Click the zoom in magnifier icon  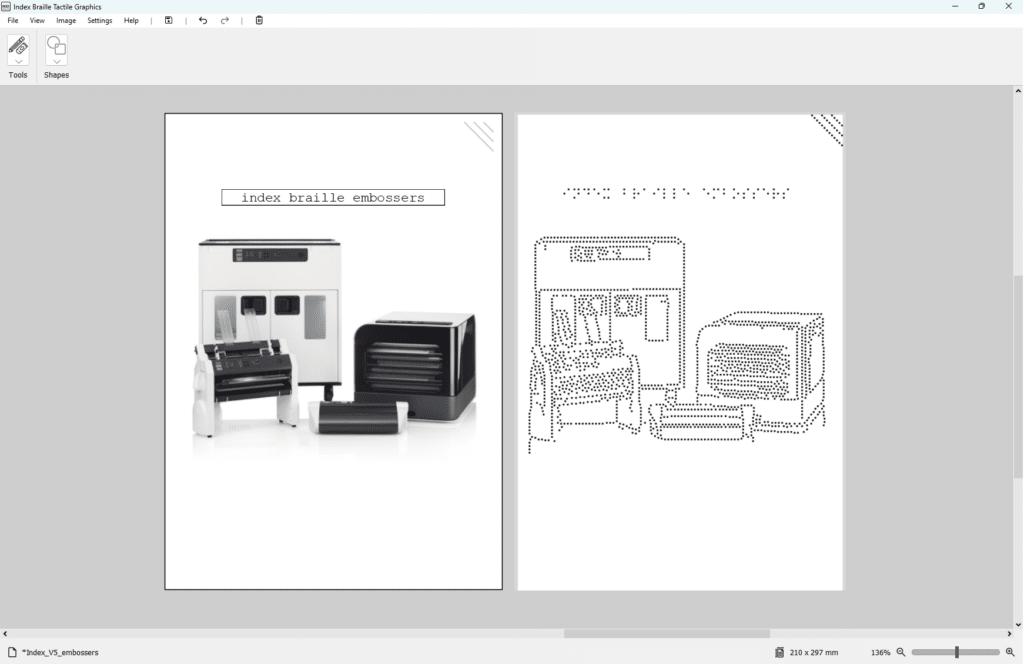1009,652
